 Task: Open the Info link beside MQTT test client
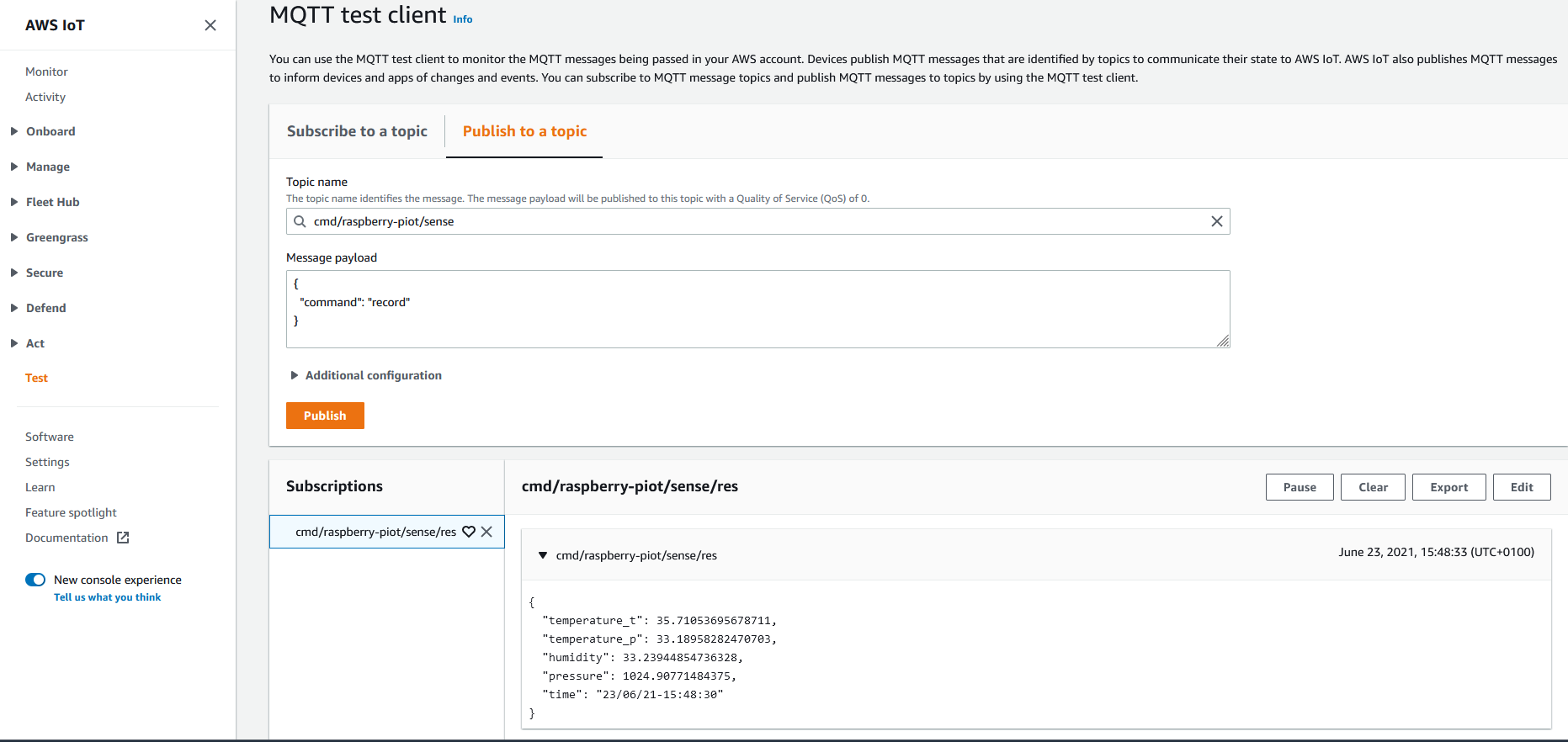coord(463,19)
